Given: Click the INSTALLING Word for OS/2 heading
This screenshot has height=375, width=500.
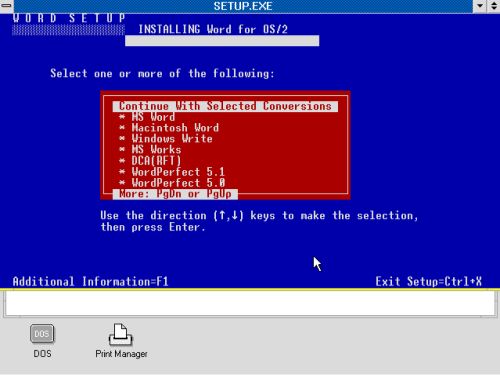Looking at the screenshot, I should 213,29.
